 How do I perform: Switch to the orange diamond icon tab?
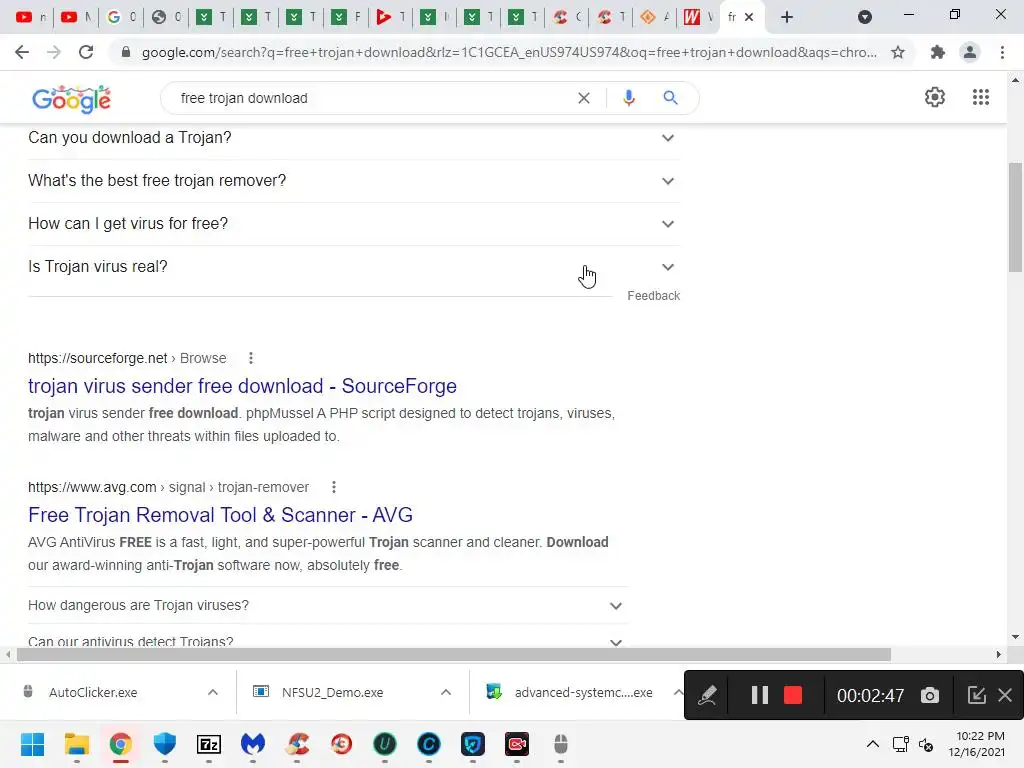click(x=656, y=17)
